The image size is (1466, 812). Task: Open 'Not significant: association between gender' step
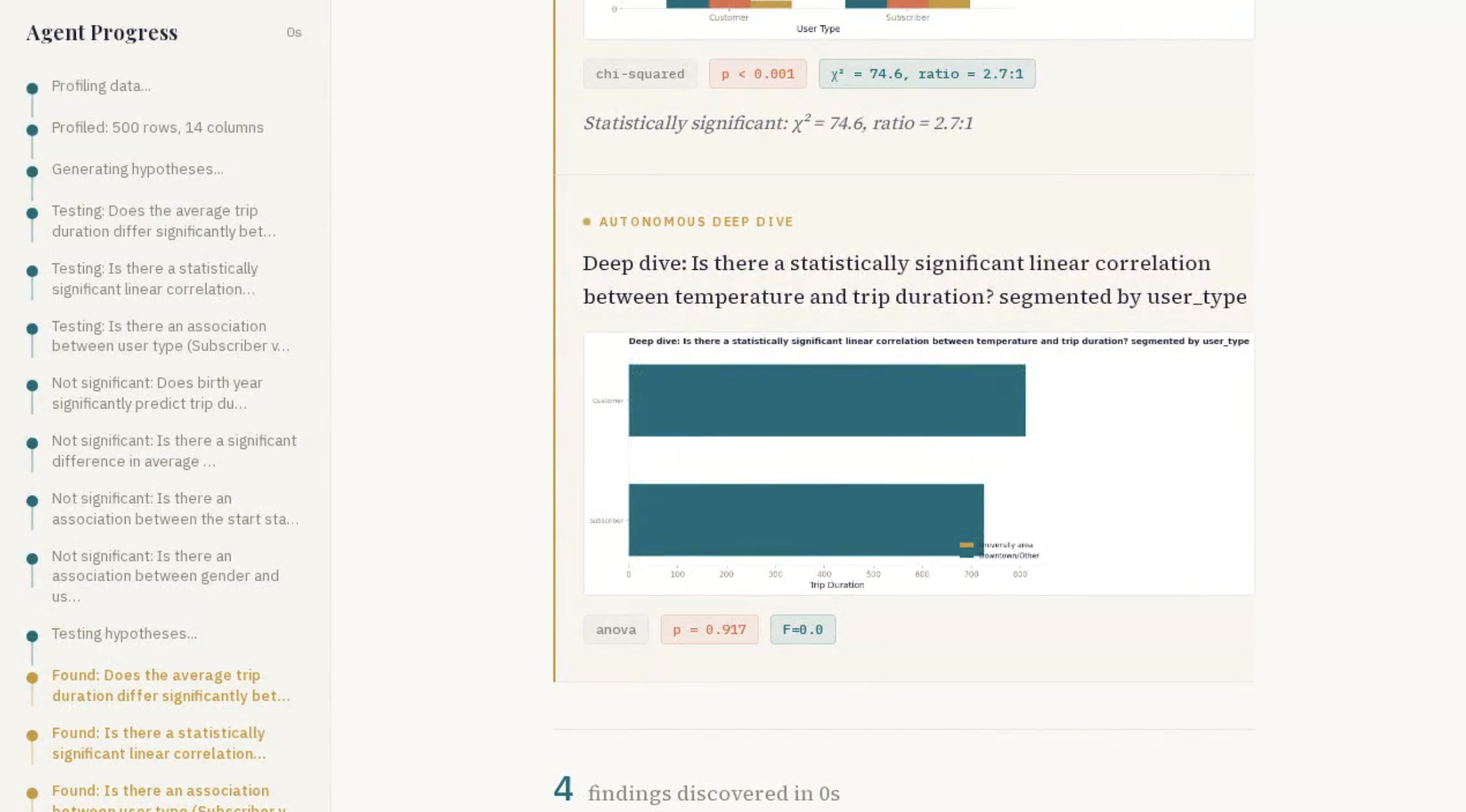click(165, 576)
